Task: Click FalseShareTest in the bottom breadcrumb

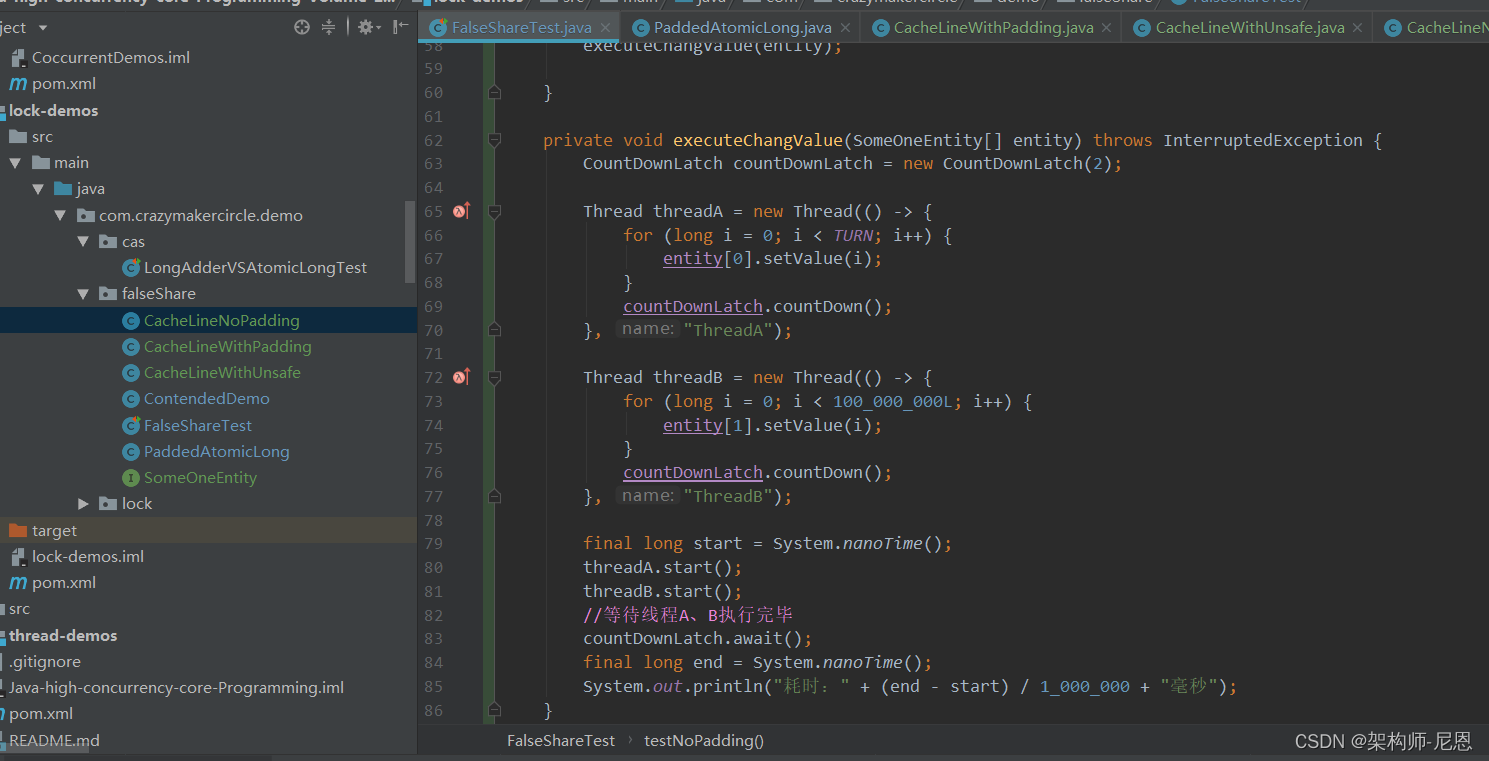Action: pos(561,740)
